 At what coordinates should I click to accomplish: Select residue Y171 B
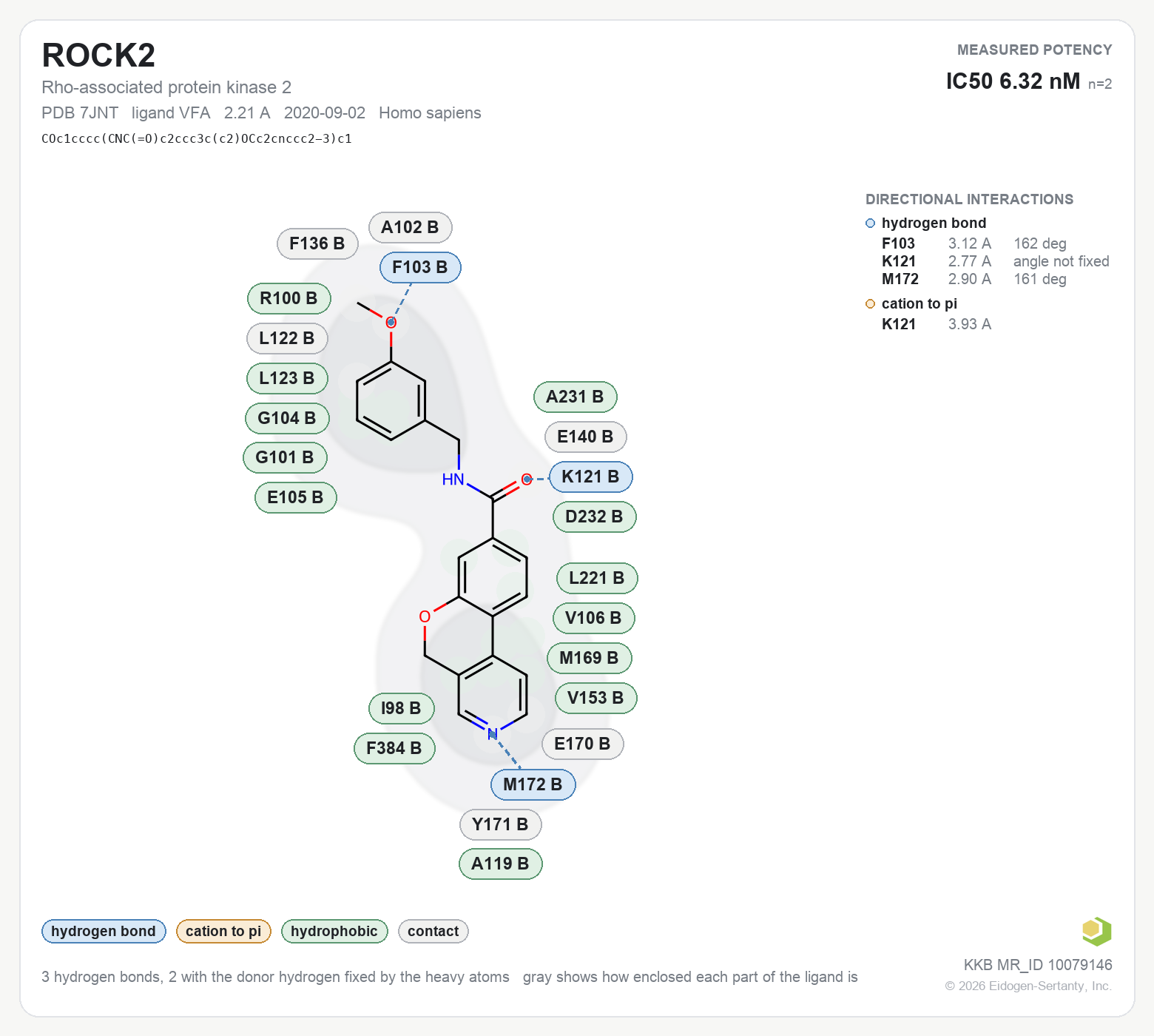tap(500, 824)
